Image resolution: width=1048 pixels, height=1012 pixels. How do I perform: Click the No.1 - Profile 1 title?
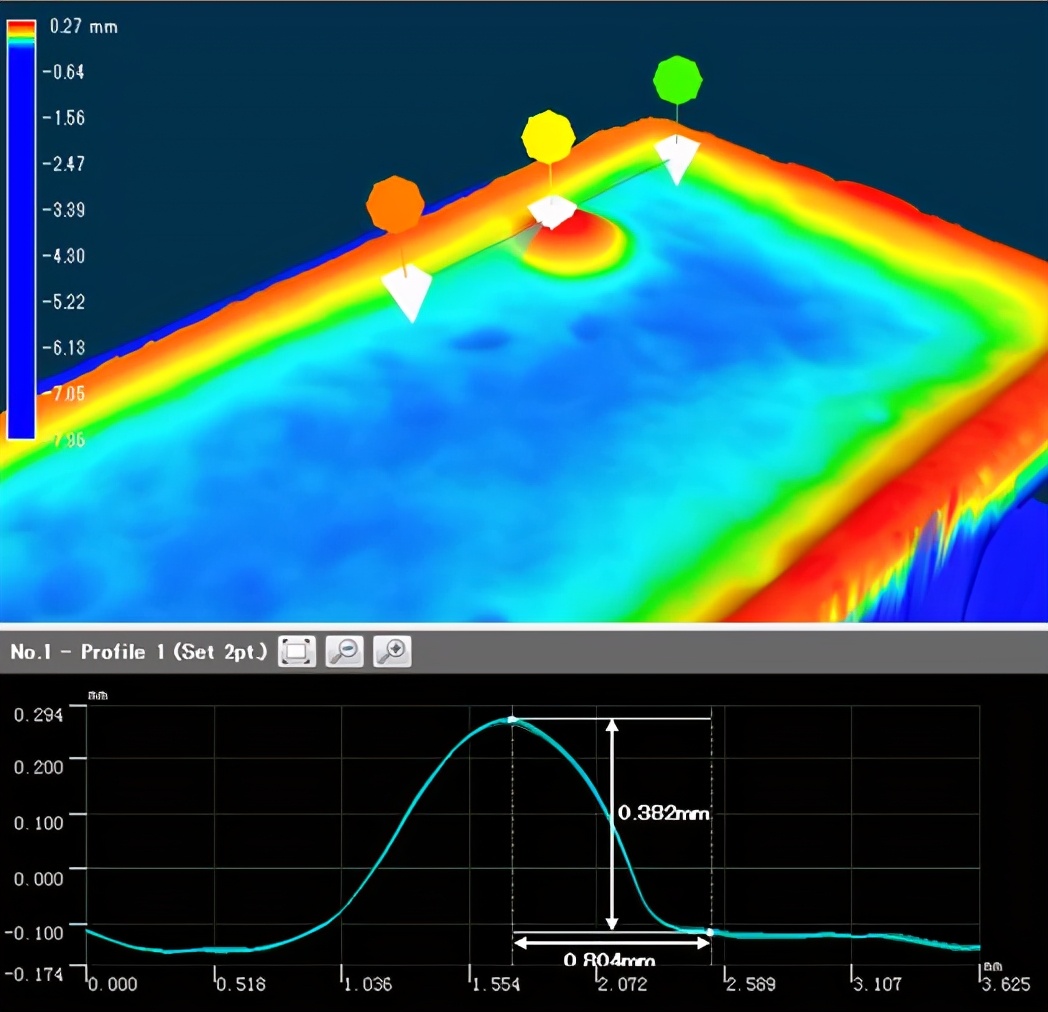pos(138,653)
